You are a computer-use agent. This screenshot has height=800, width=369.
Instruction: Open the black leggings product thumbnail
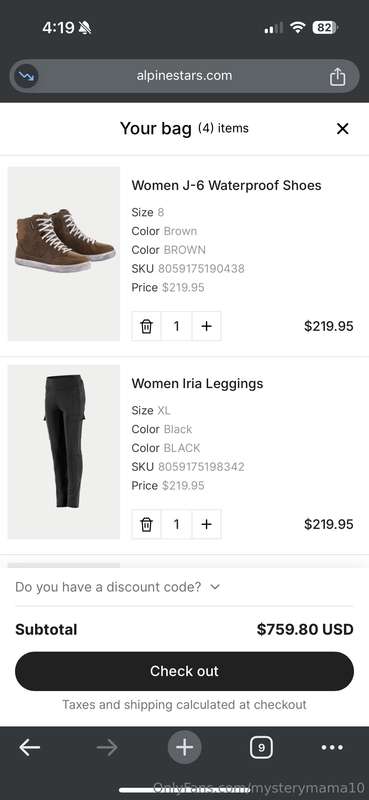point(64,452)
